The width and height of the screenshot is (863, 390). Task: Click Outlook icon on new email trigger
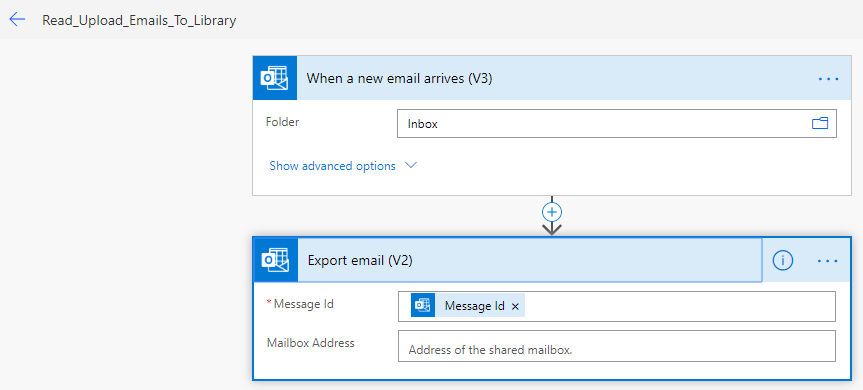(275, 78)
